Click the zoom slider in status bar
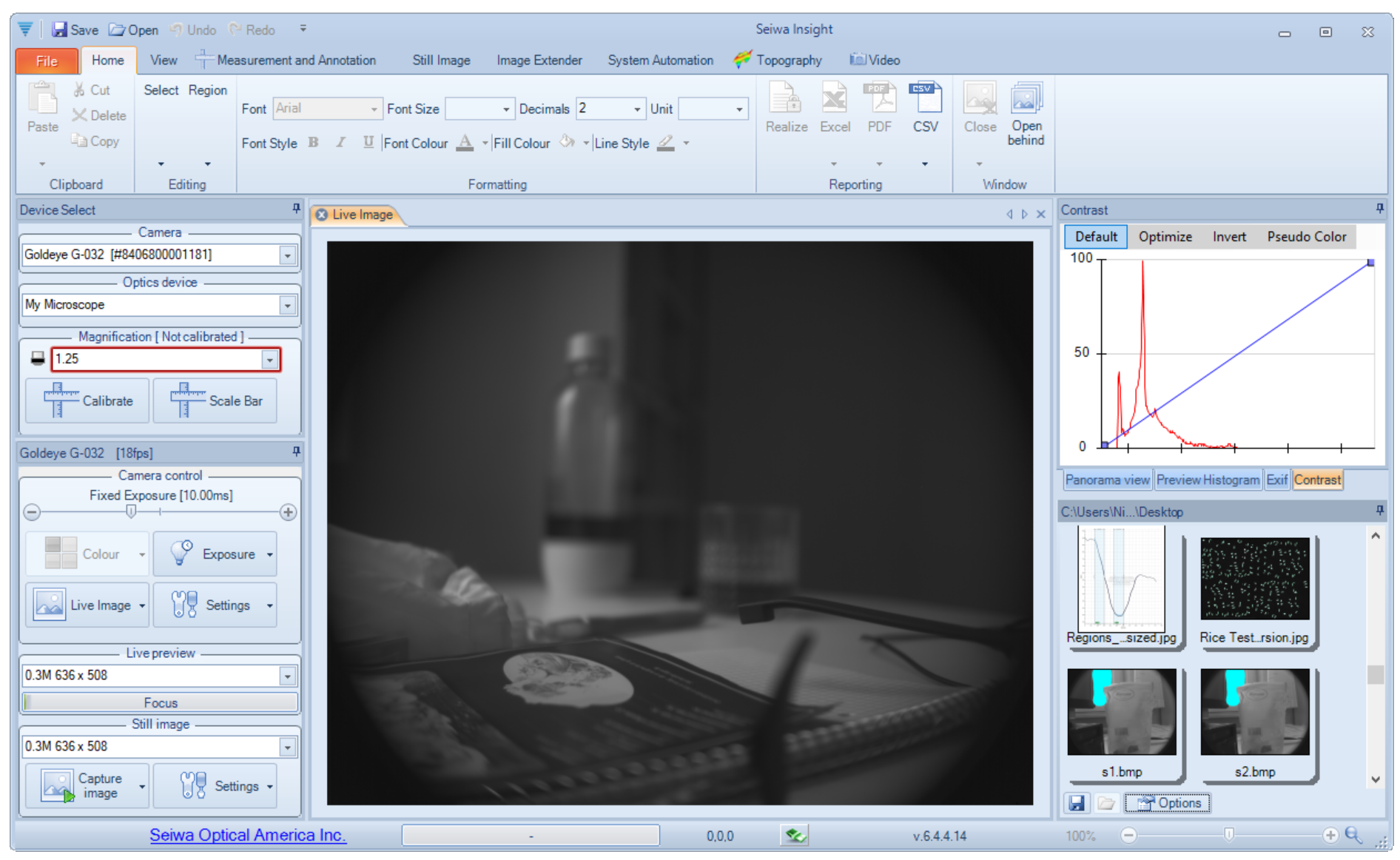The width and height of the screenshot is (1400, 860). pyautogui.click(x=1229, y=835)
